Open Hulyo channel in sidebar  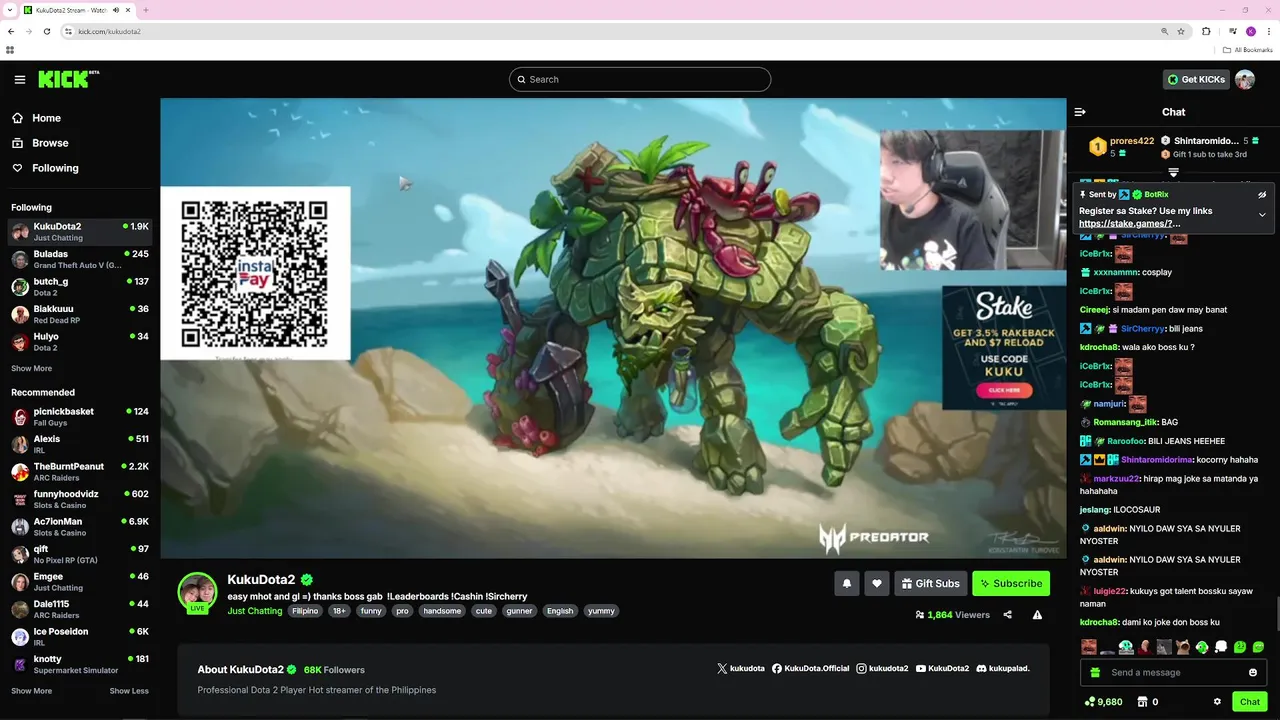(80, 342)
